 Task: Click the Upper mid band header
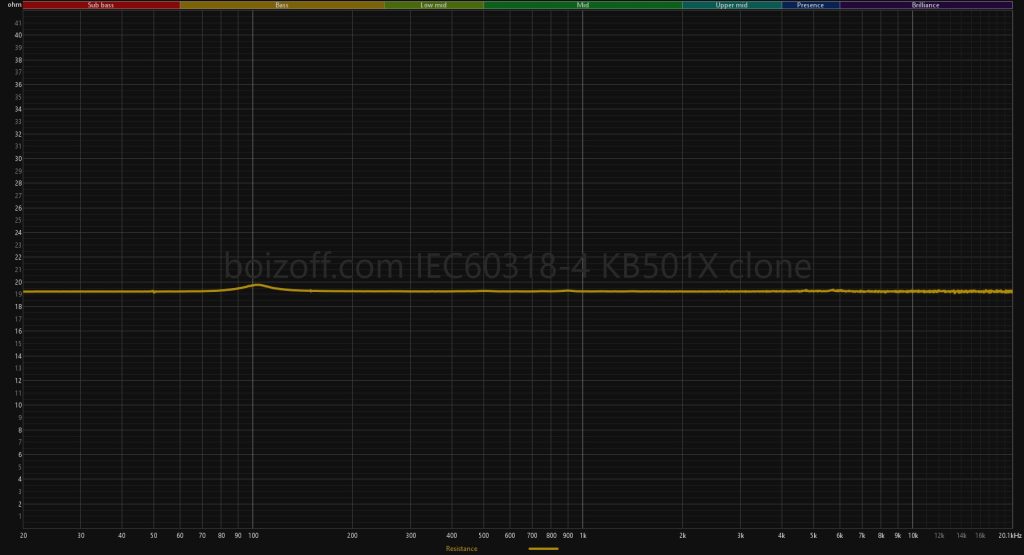click(732, 5)
